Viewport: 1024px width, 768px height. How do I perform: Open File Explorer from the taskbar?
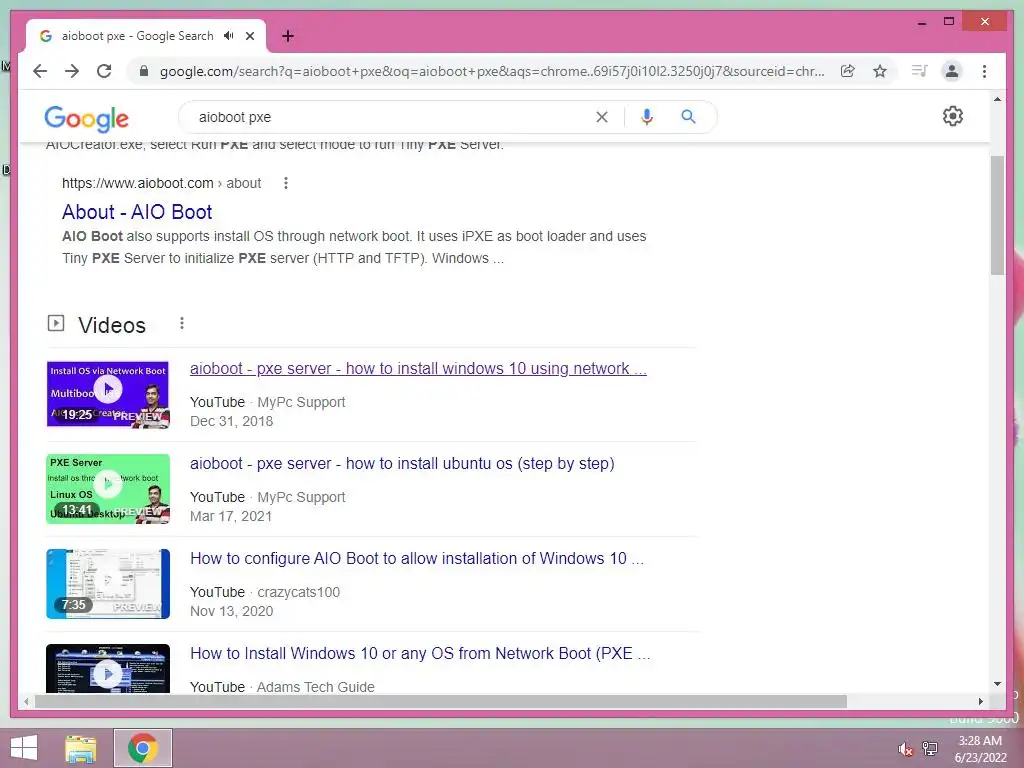pyautogui.click(x=81, y=748)
